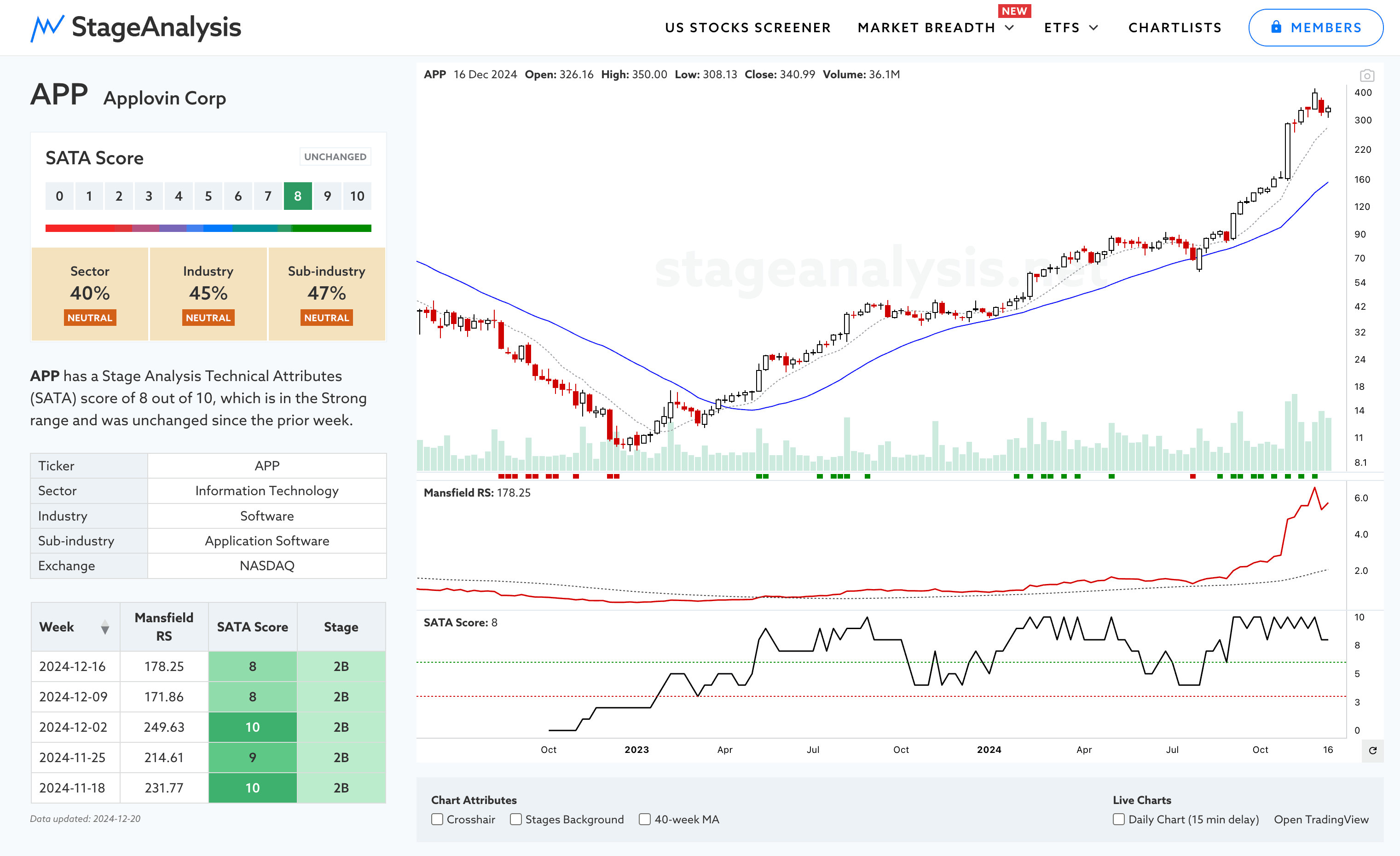Click the Stage column header
This screenshot has width=1400, height=856.
tap(341, 626)
